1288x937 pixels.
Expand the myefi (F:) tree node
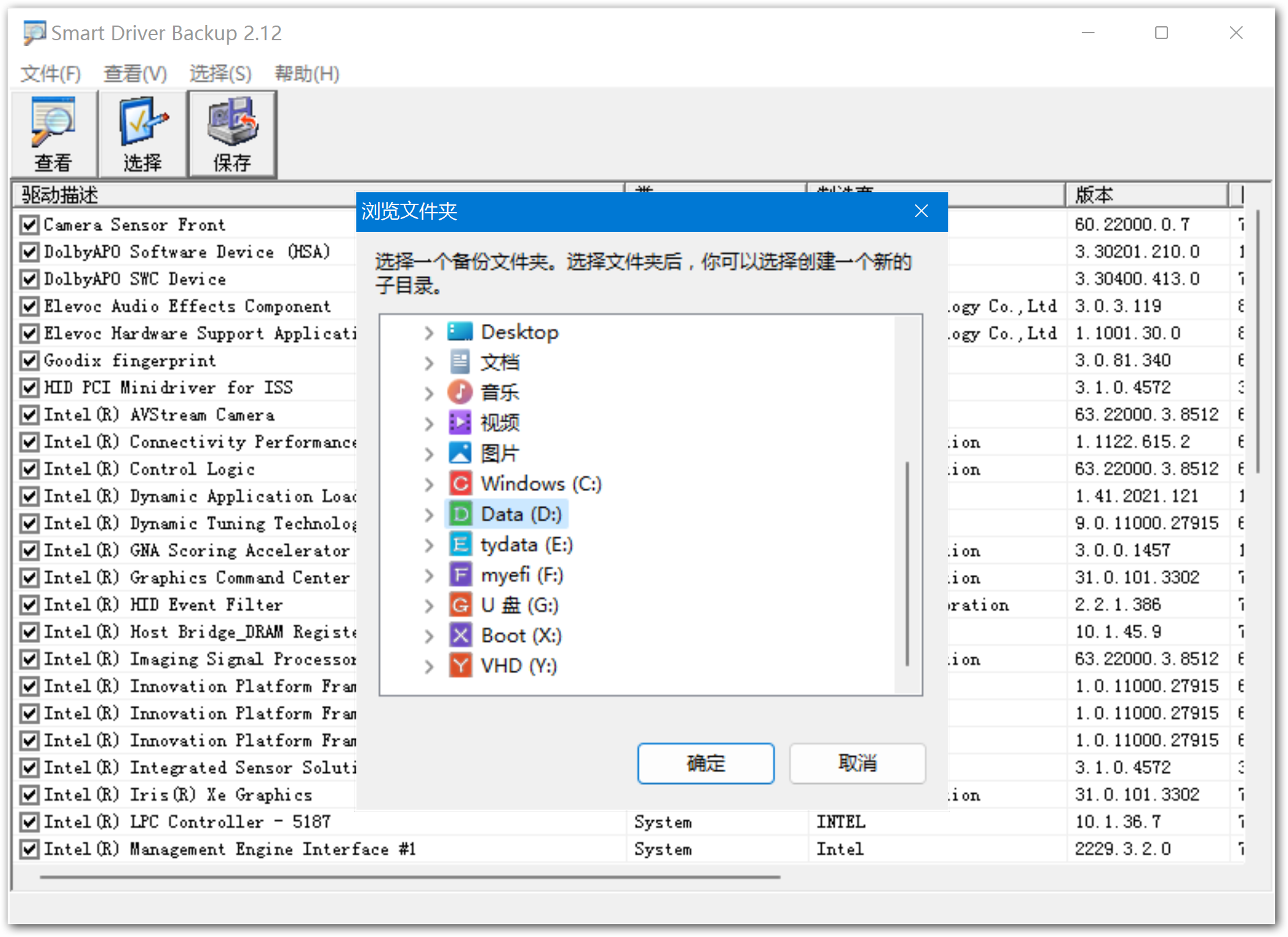429,575
